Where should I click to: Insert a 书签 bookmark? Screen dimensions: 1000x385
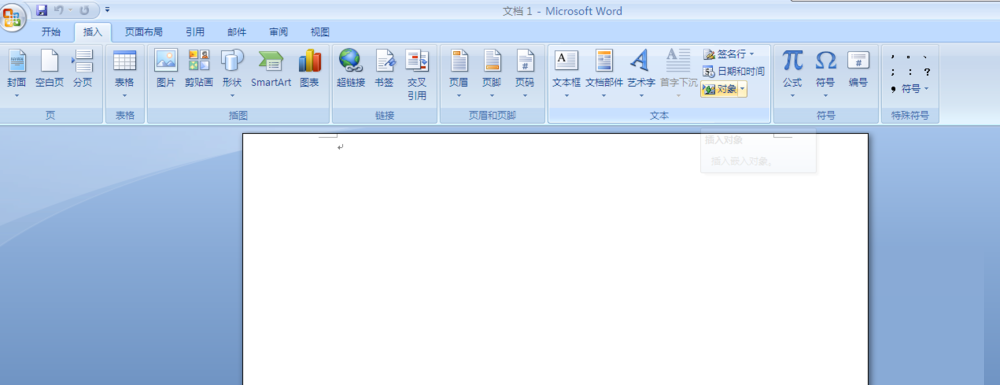(x=384, y=69)
